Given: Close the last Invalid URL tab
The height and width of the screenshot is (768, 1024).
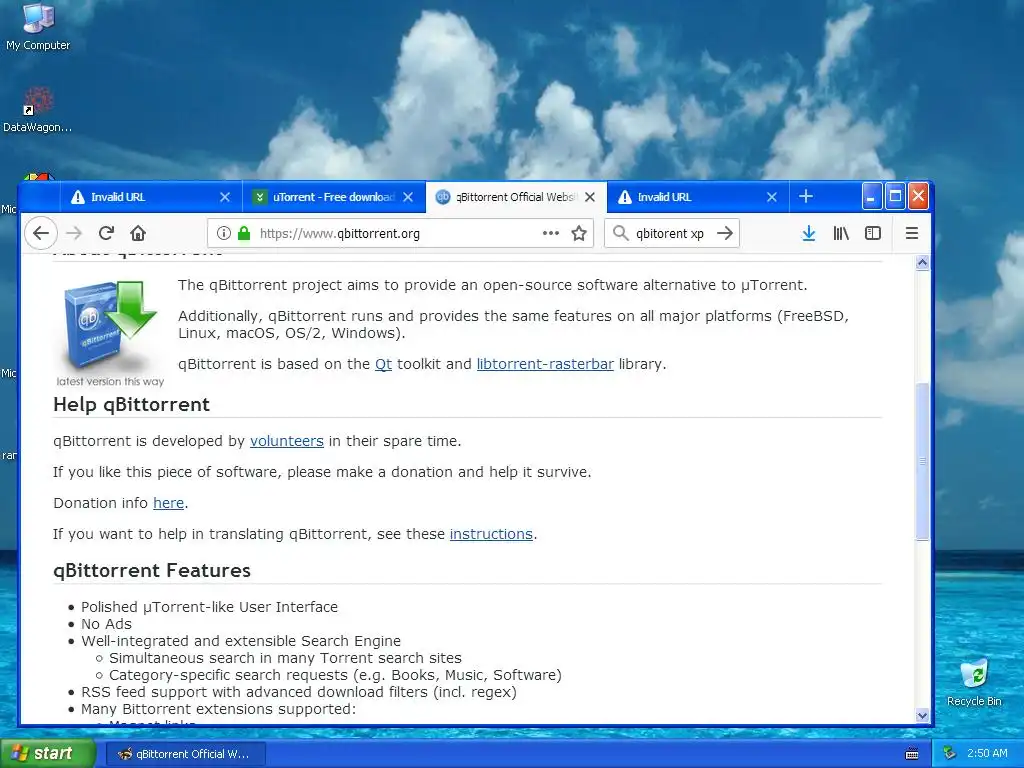Looking at the screenshot, I should [x=771, y=197].
